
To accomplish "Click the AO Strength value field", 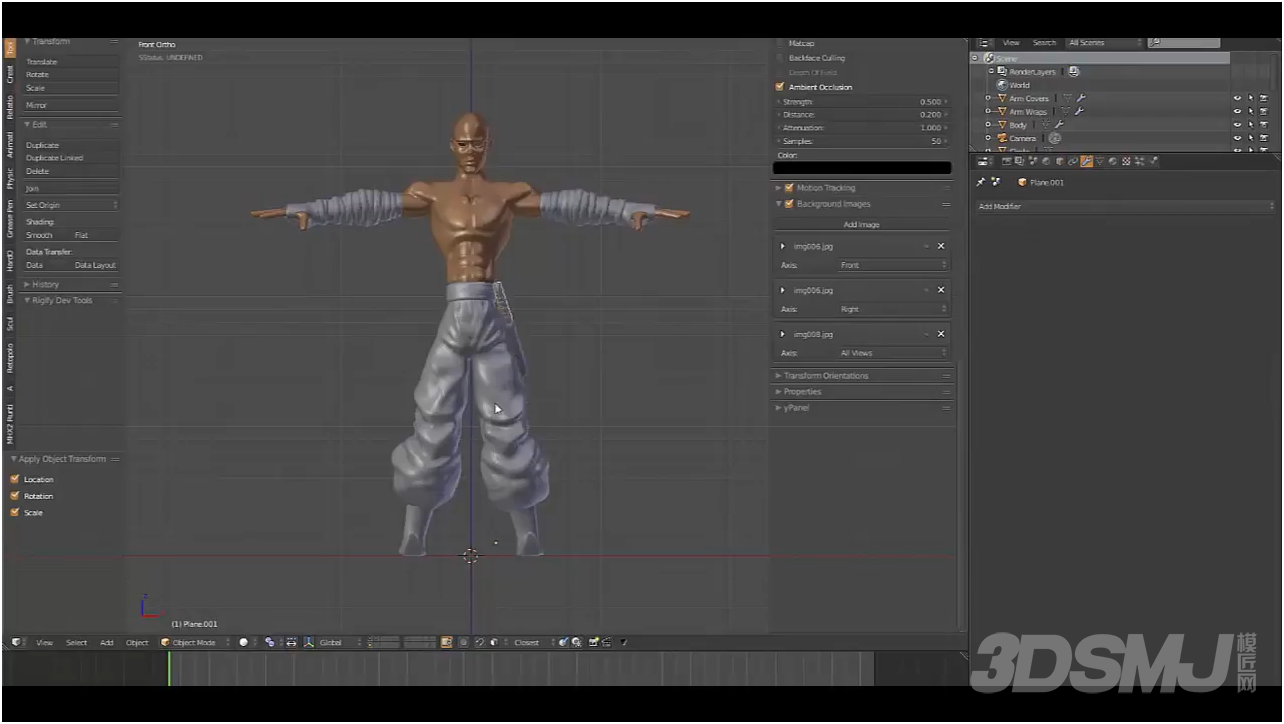I will point(862,102).
